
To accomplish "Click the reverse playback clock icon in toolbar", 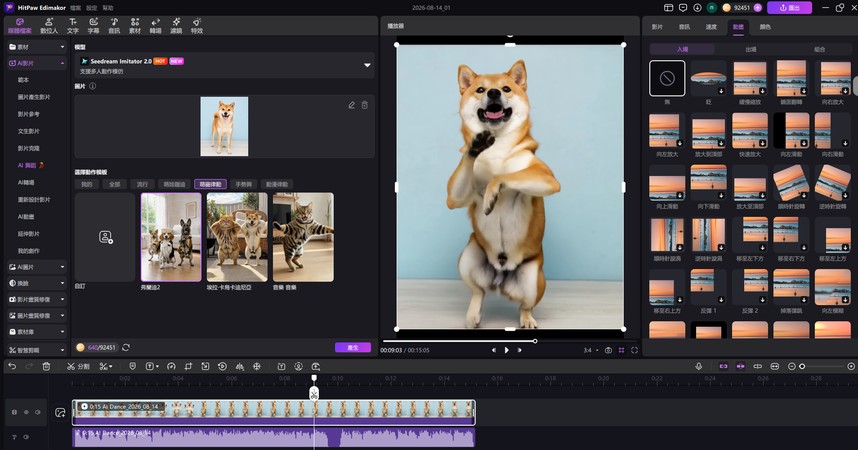I will point(222,366).
